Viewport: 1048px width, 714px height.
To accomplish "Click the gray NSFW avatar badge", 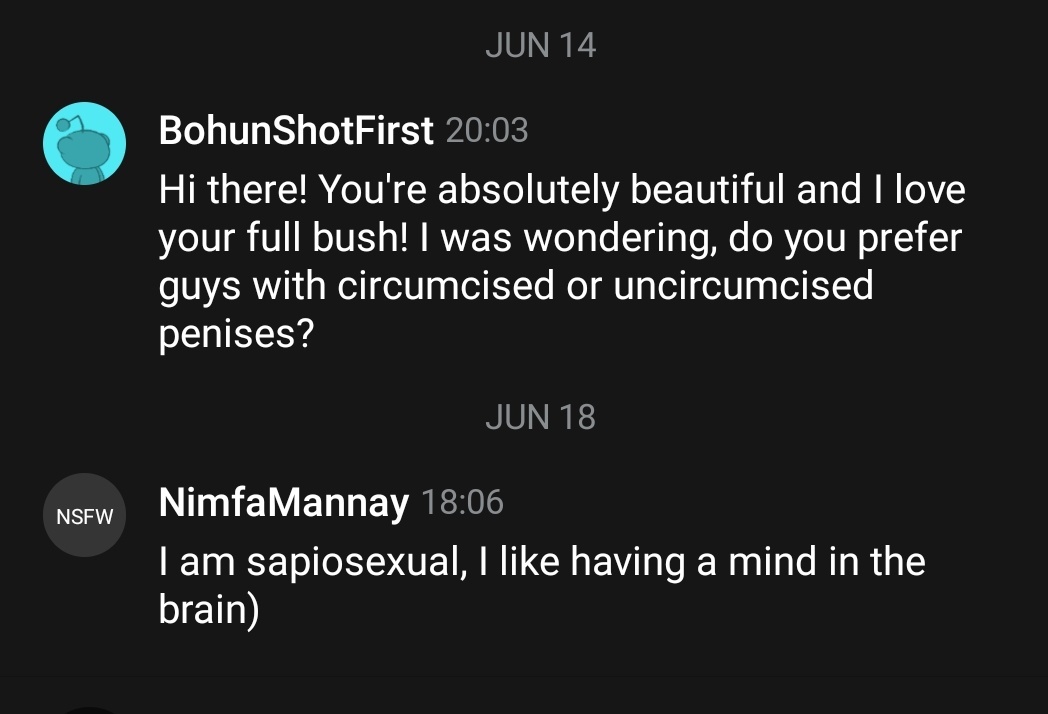I will pyautogui.click(x=84, y=516).
